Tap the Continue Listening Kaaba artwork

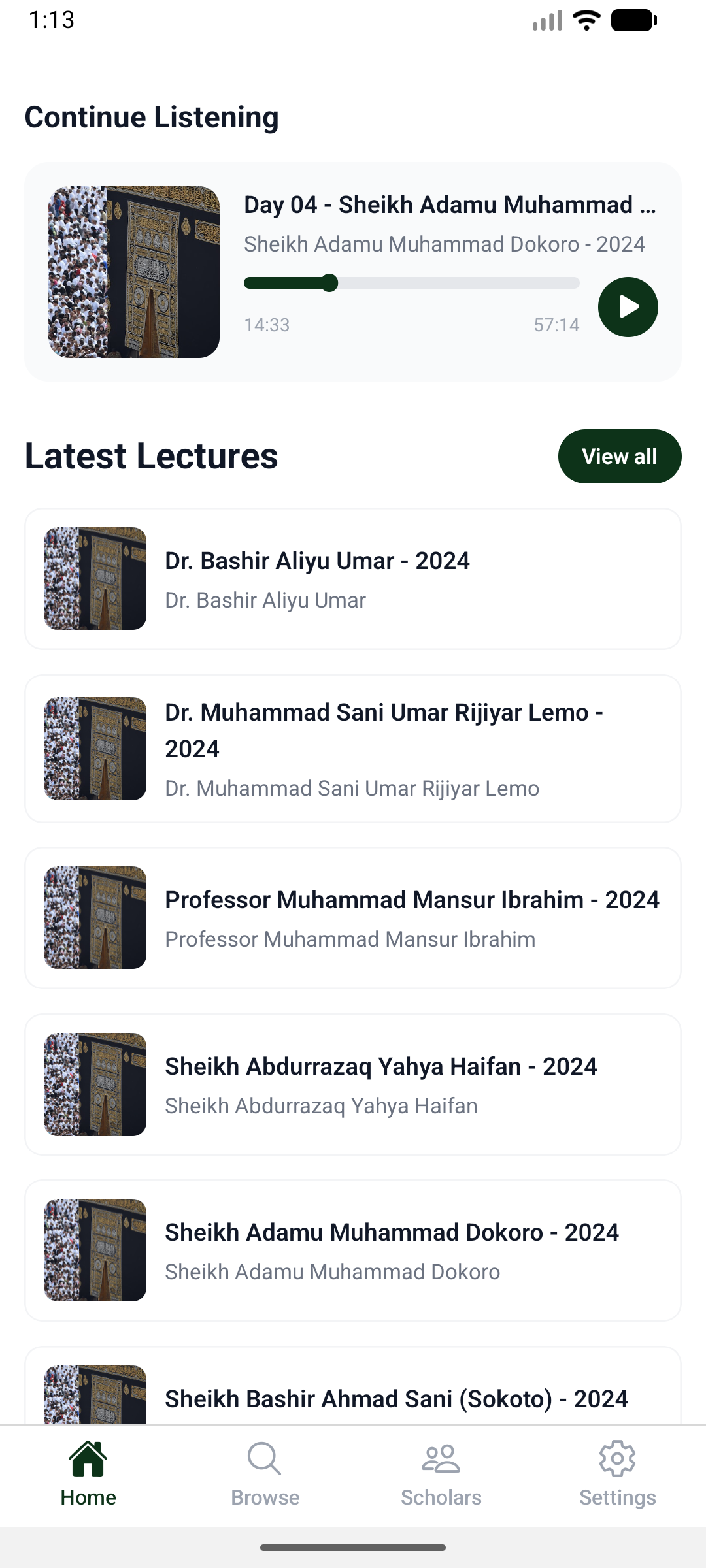pos(134,272)
